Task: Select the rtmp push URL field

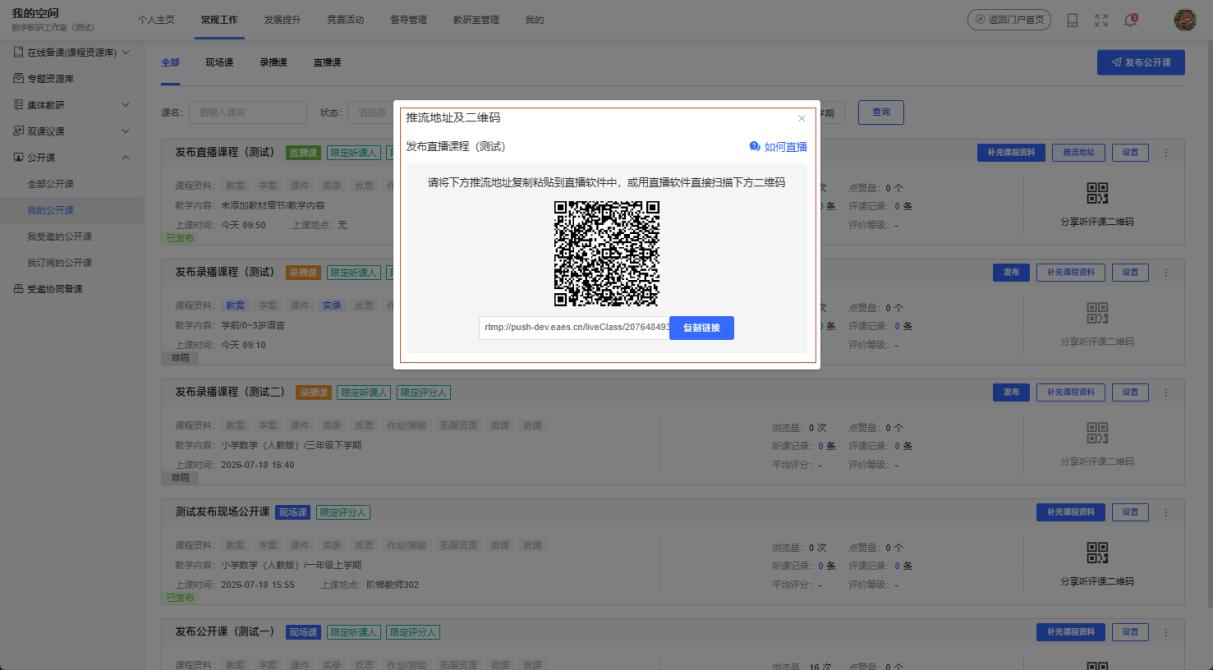Action: (574, 328)
